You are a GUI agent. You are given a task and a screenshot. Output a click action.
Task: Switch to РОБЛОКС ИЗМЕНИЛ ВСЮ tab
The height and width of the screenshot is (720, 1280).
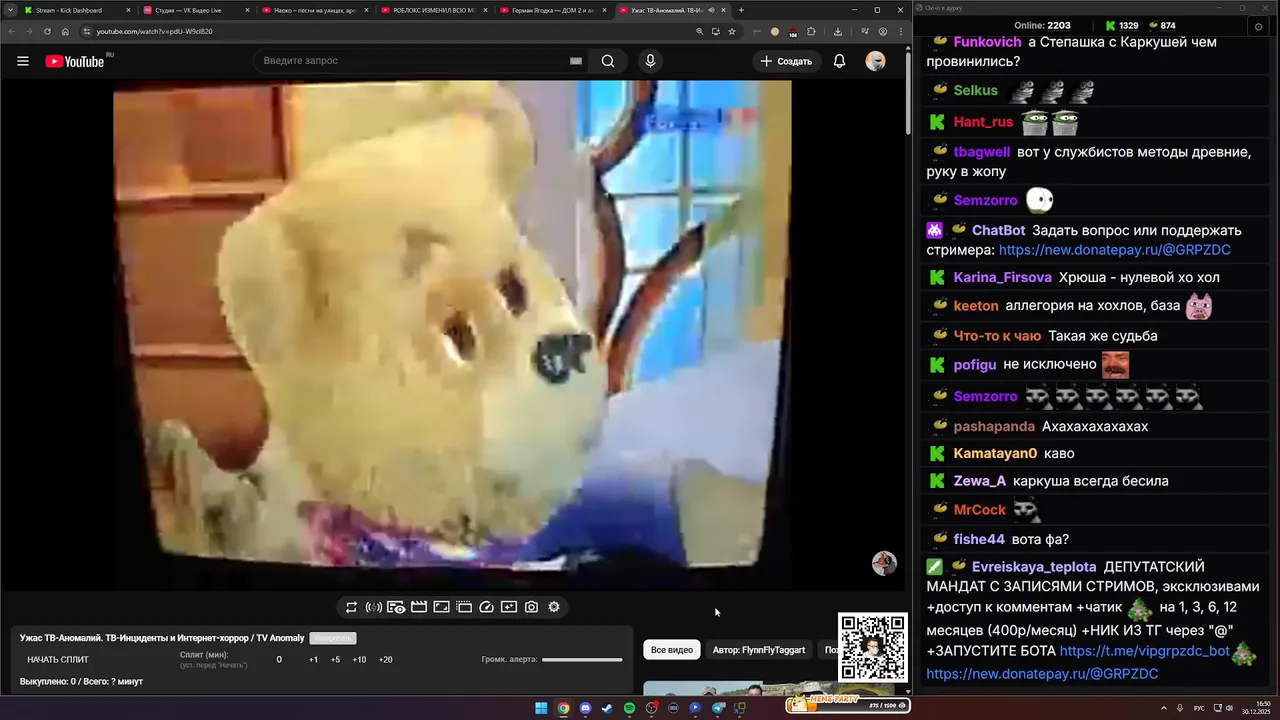coord(433,10)
